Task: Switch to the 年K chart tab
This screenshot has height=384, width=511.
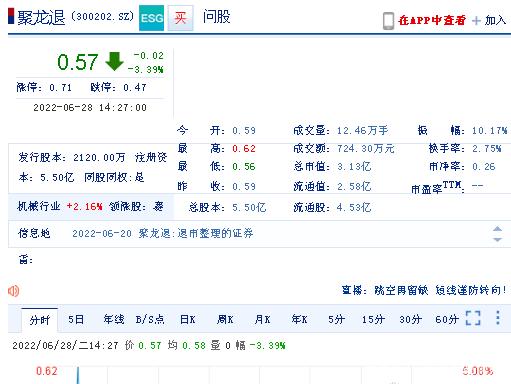Action: tap(299, 320)
